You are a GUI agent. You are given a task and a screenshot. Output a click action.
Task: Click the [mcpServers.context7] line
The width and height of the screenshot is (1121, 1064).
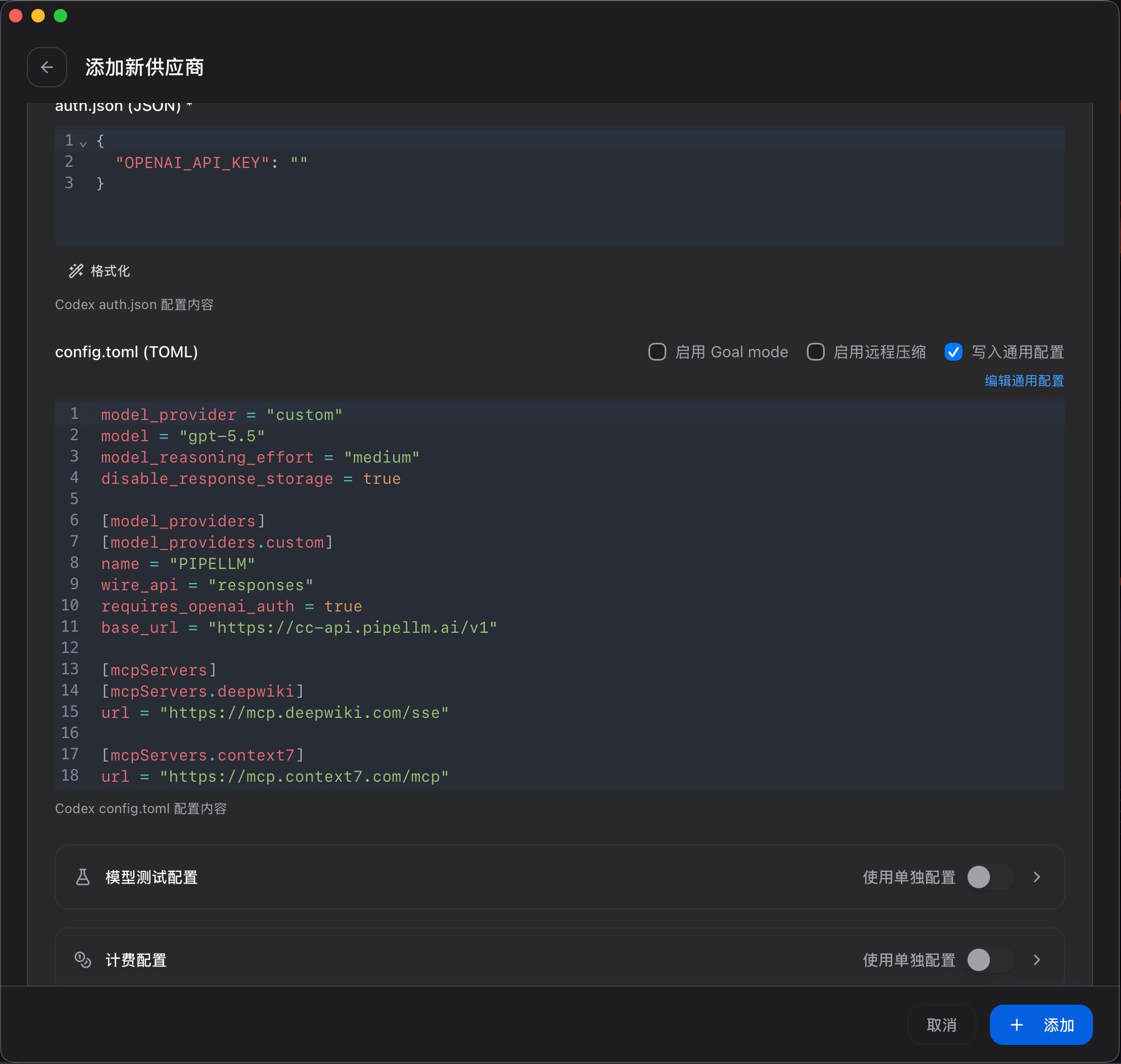(203, 755)
